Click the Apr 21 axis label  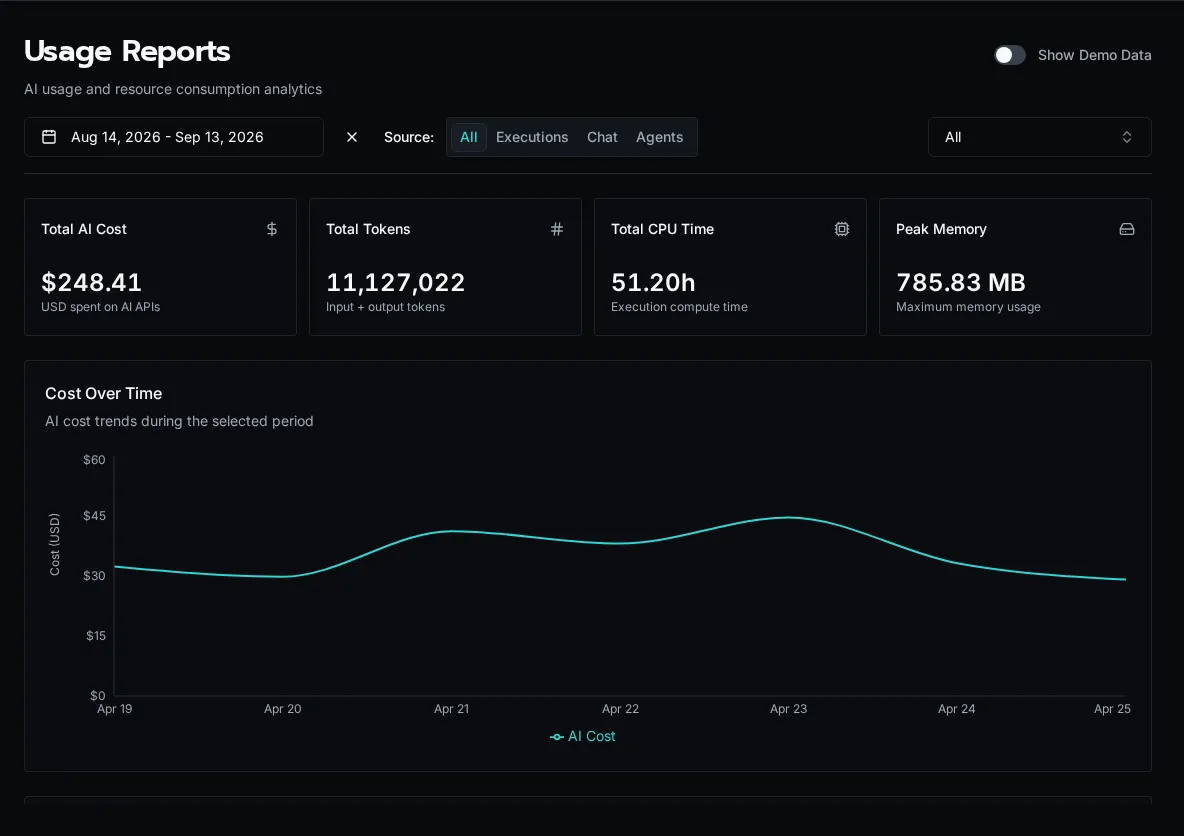click(x=452, y=708)
